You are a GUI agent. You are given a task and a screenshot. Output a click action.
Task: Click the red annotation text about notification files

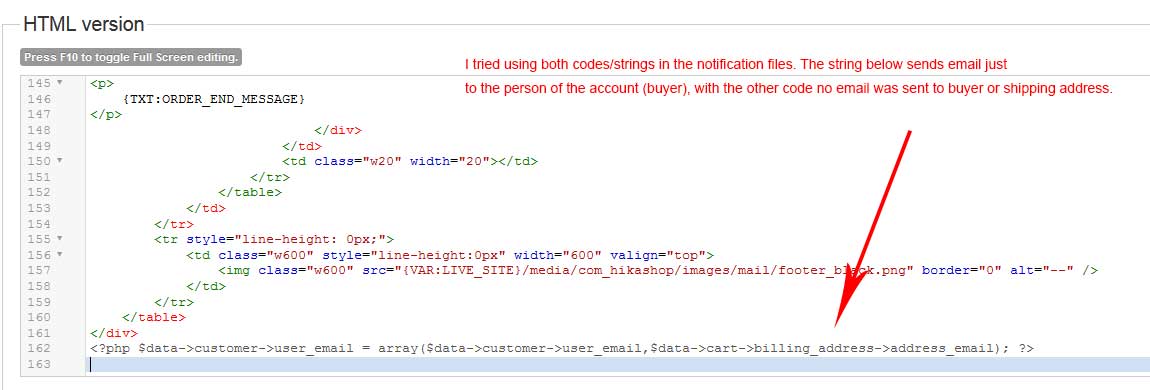pos(788,76)
